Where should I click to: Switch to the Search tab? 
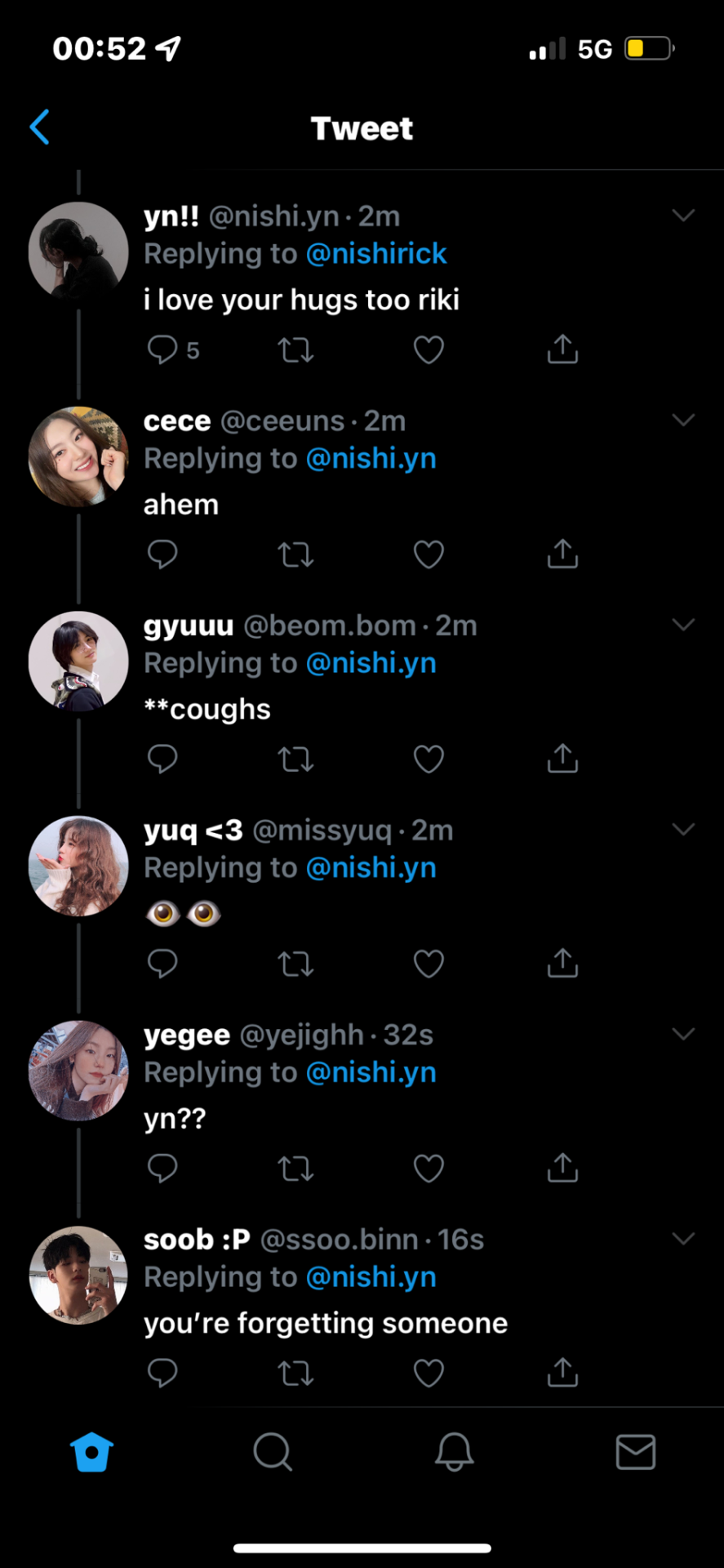coord(273,1452)
